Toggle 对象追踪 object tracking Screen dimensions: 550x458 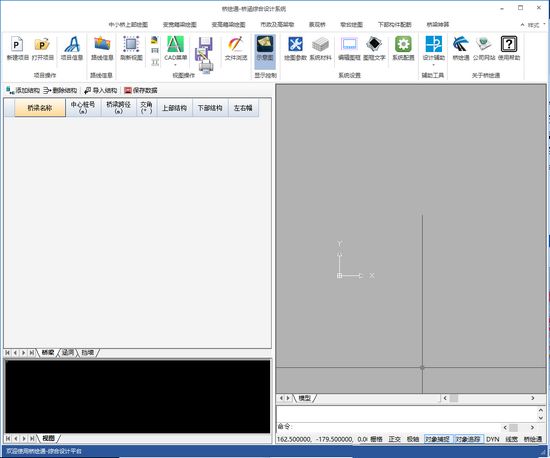[x=468, y=439]
